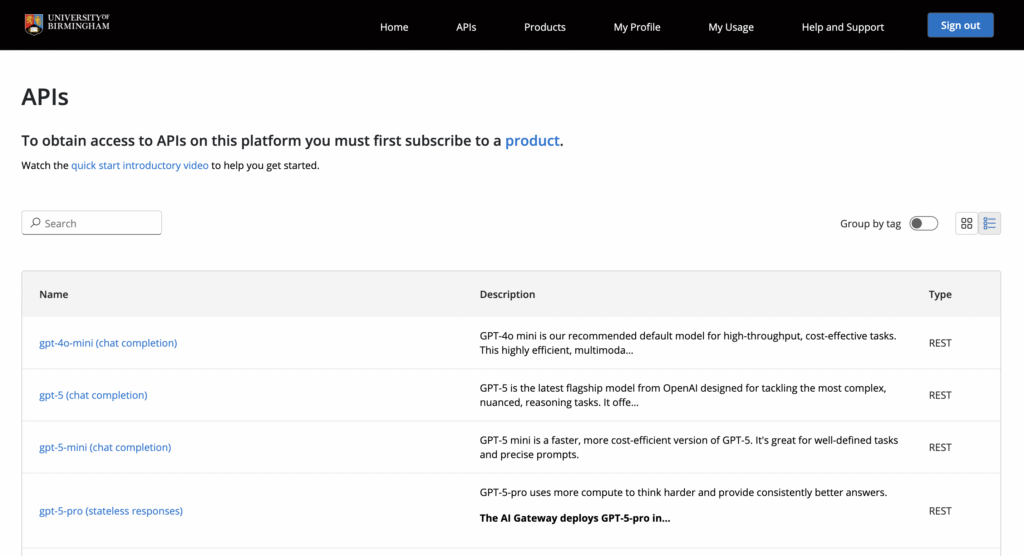The width and height of the screenshot is (1024, 556).
Task: Click bold text 'The AI Gateway deploys GPT-5-pro in...'
Action: coord(575,518)
